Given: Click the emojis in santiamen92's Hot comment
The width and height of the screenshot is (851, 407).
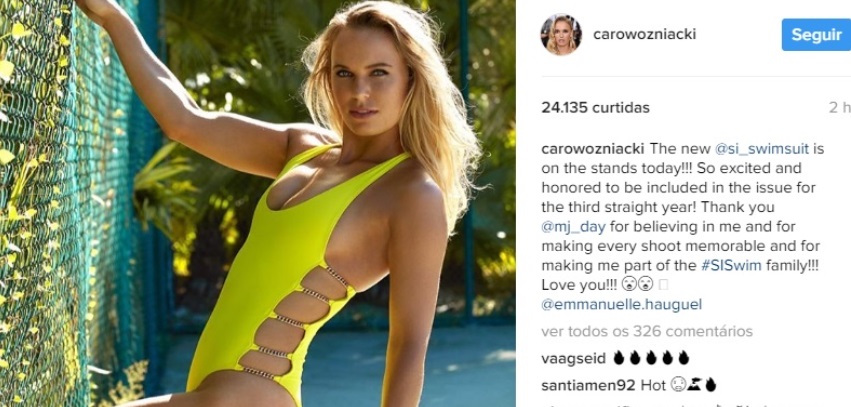Looking at the screenshot, I should tap(693, 385).
